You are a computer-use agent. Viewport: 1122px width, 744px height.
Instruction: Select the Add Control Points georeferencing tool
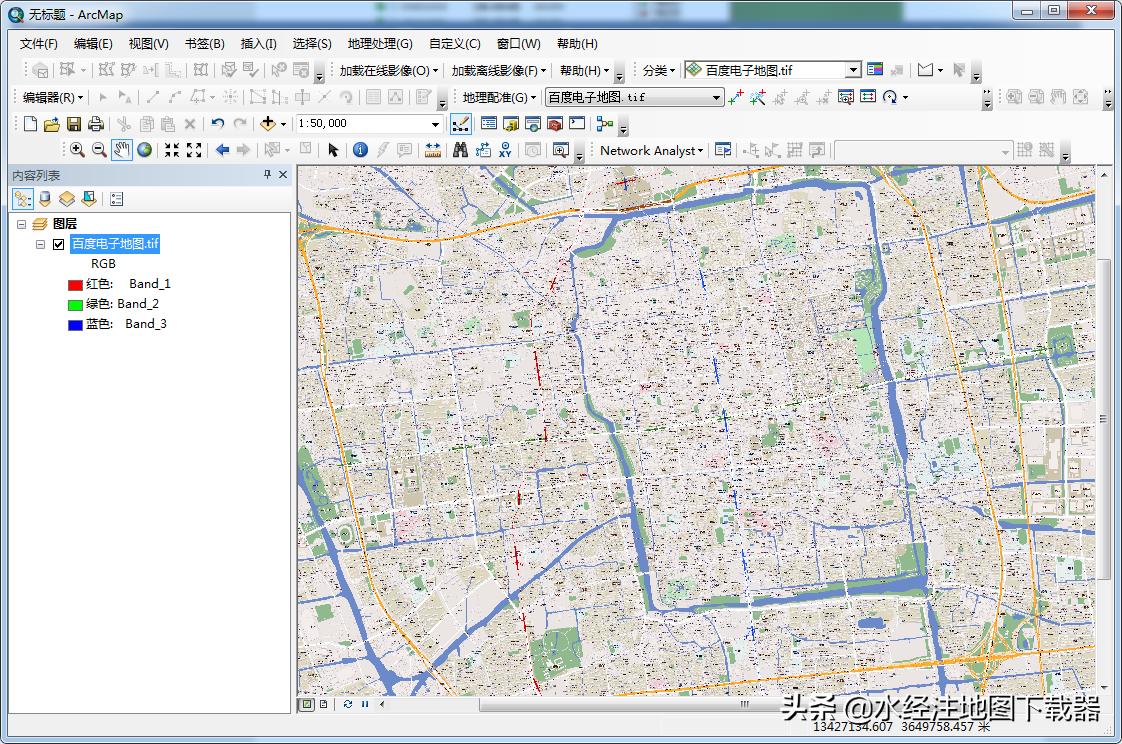point(736,97)
